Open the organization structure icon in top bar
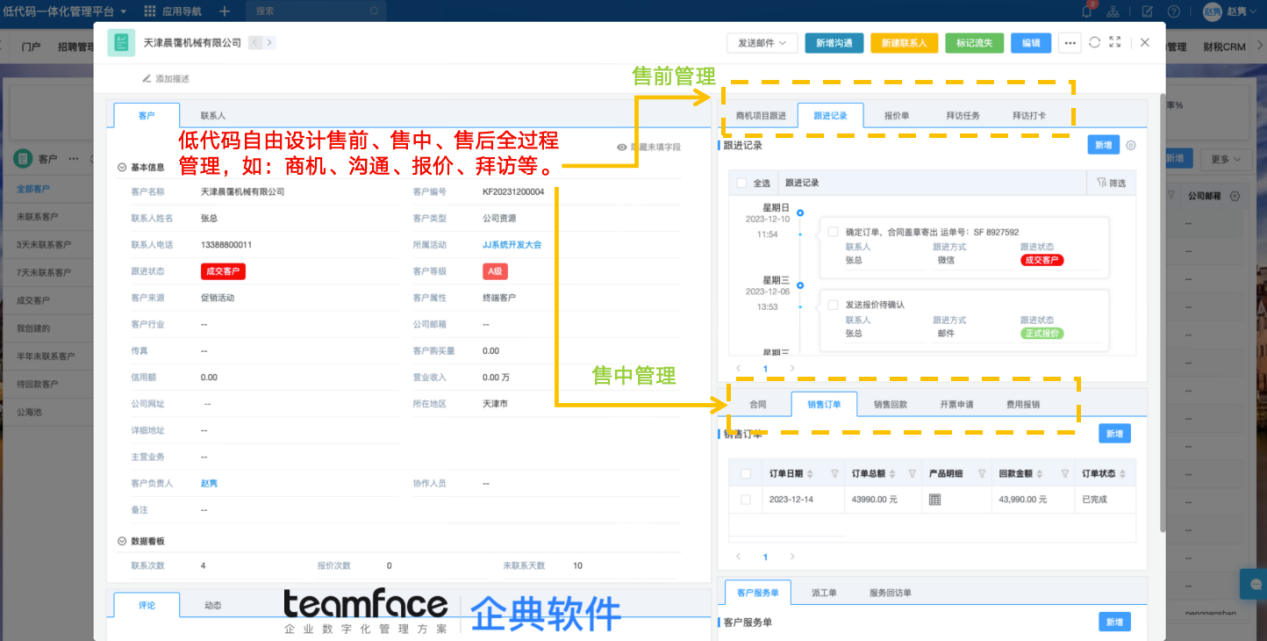The width and height of the screenshot is (1267, 641). click(1113, 11)
